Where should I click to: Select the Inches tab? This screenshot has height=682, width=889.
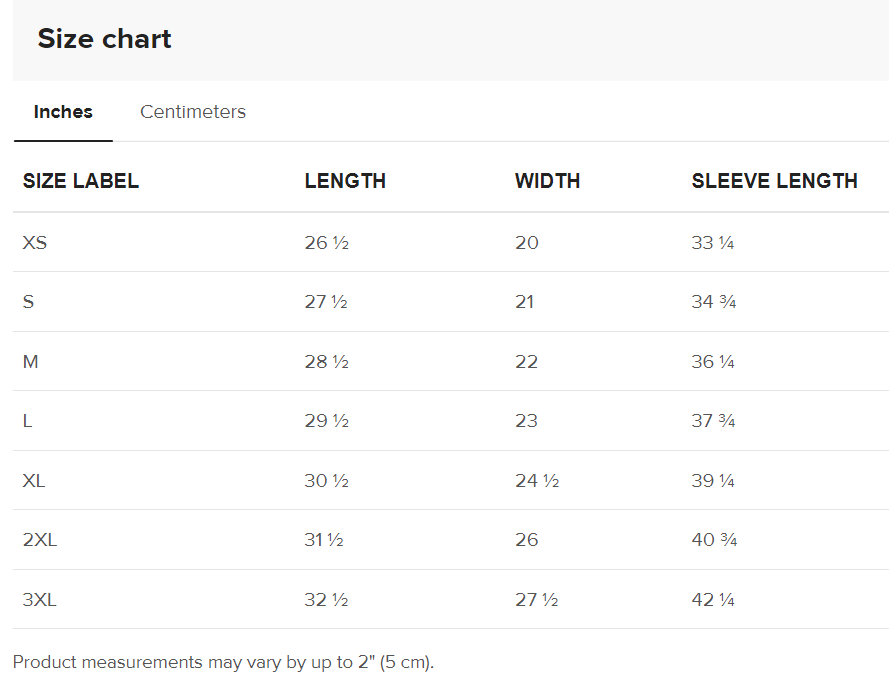tap(63, 112)
